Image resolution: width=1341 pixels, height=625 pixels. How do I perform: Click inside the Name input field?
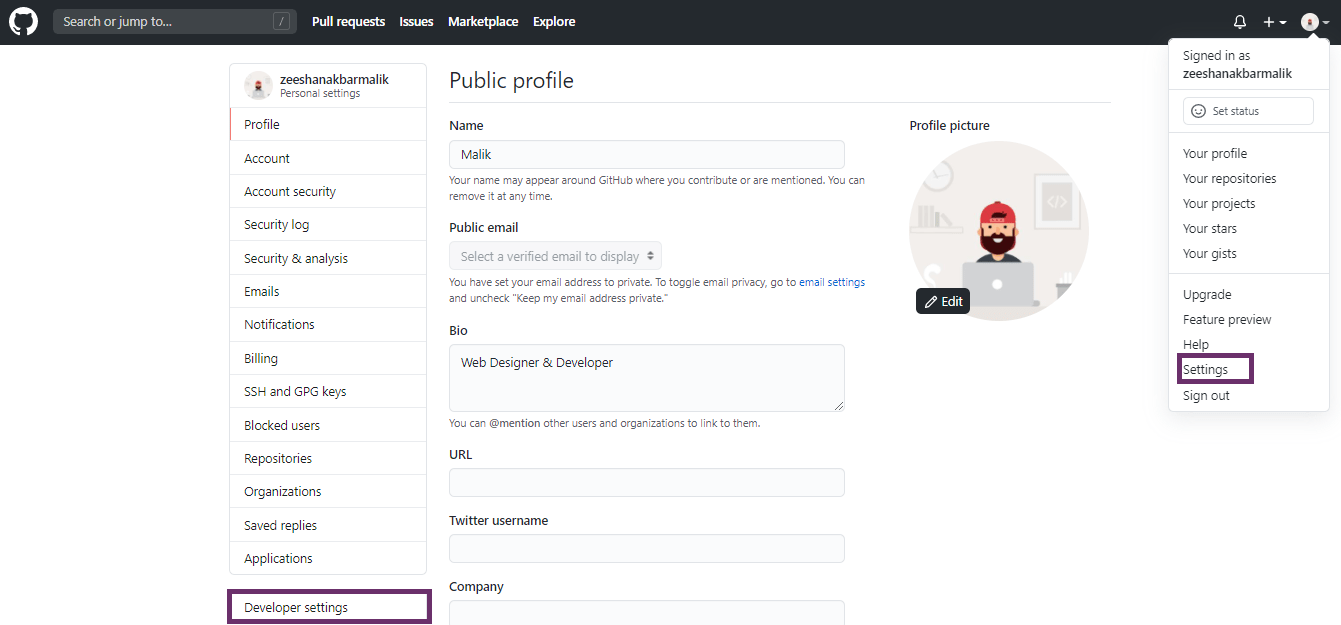tap(646, 154)
